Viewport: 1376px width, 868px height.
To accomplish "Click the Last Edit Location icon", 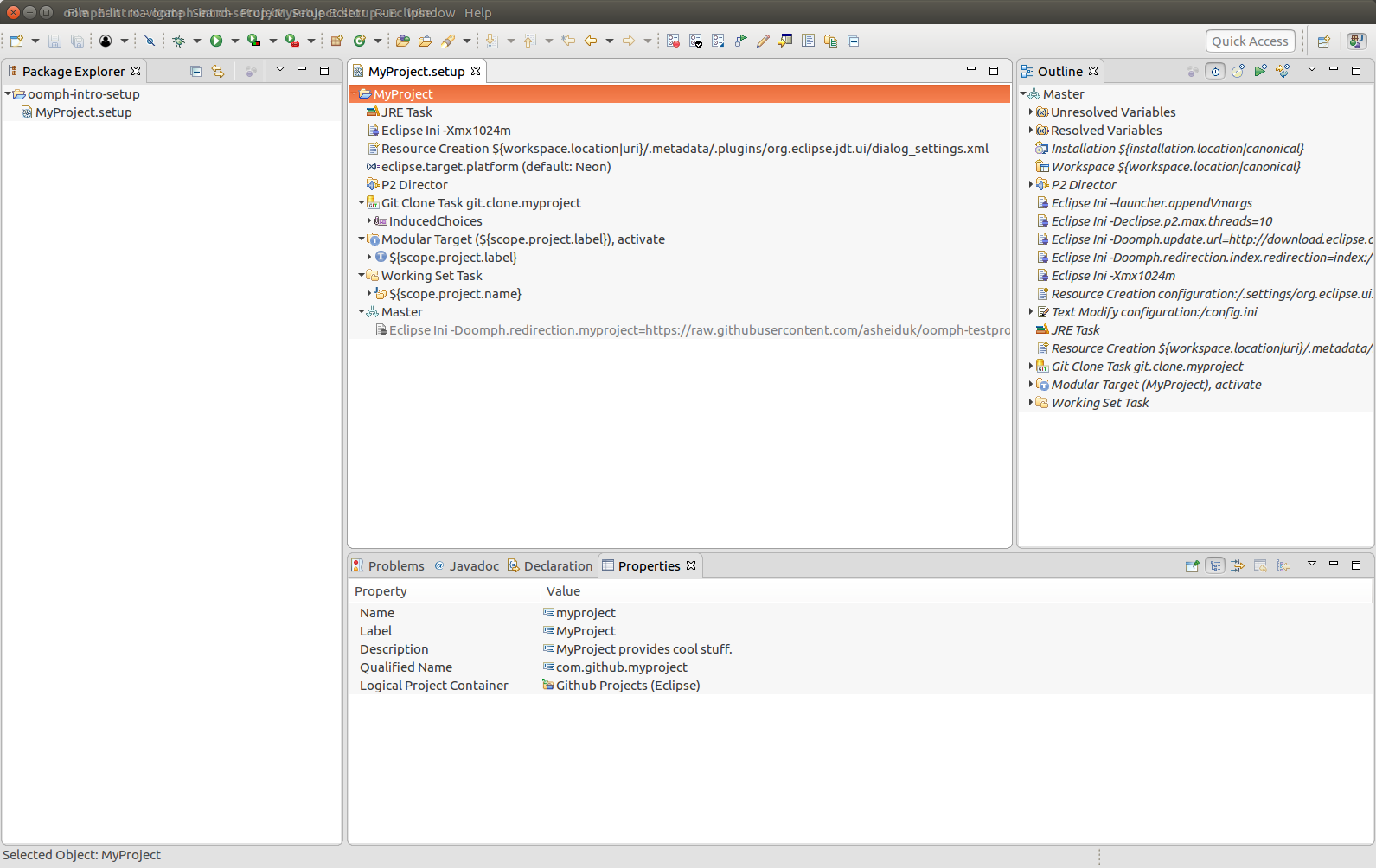I will [568, 41].
